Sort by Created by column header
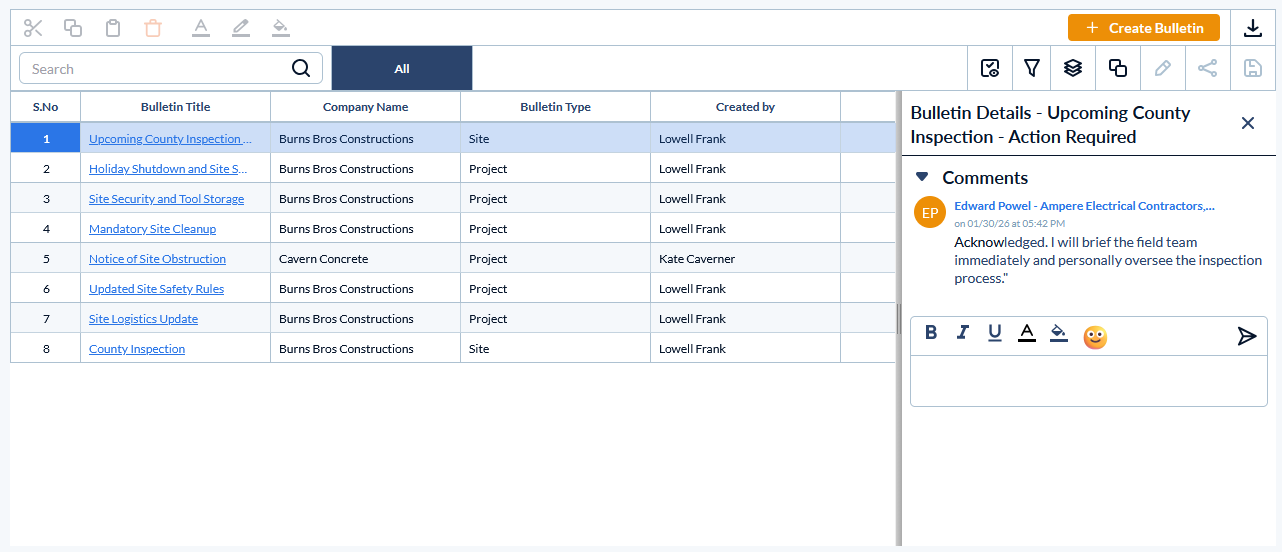 coord(746,107)
